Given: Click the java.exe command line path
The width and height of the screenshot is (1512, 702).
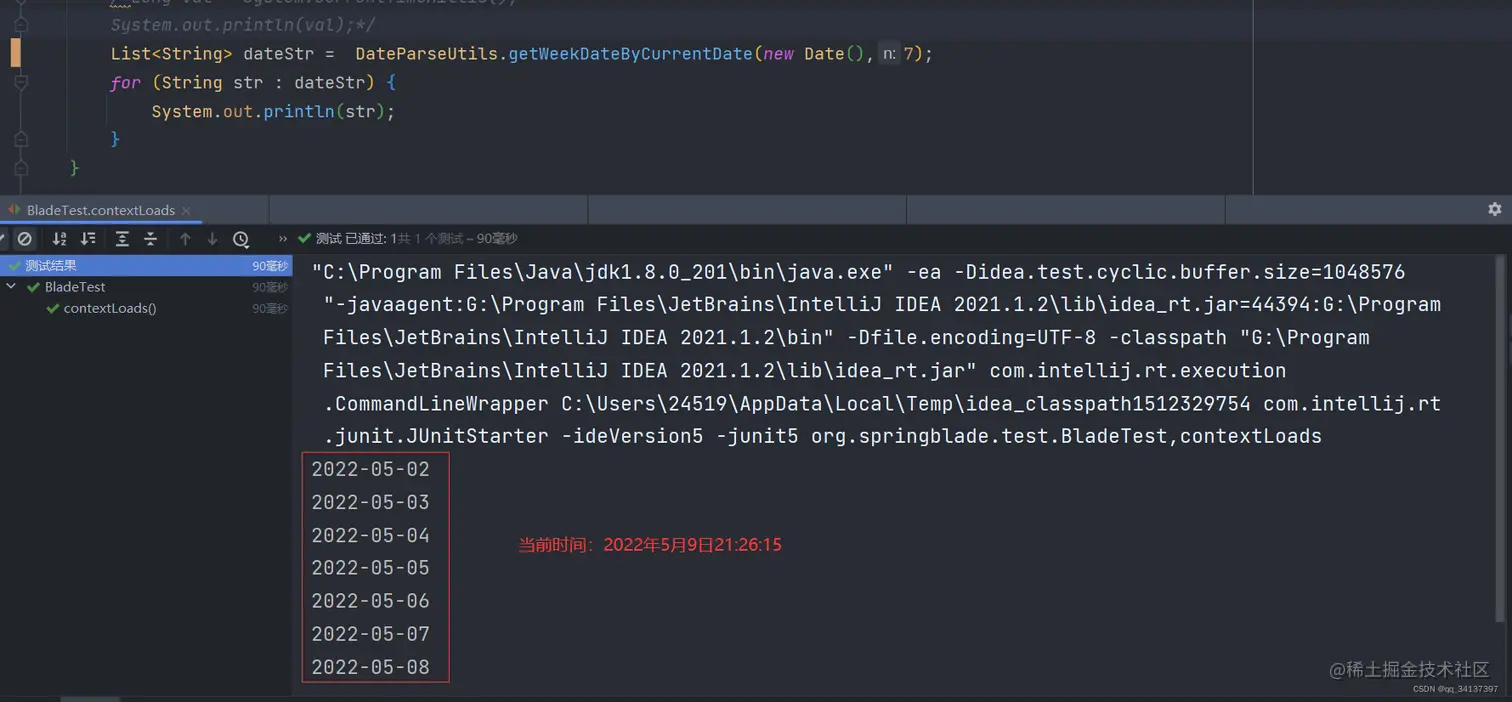Looking at the screenshot, I should pos(603,272).
